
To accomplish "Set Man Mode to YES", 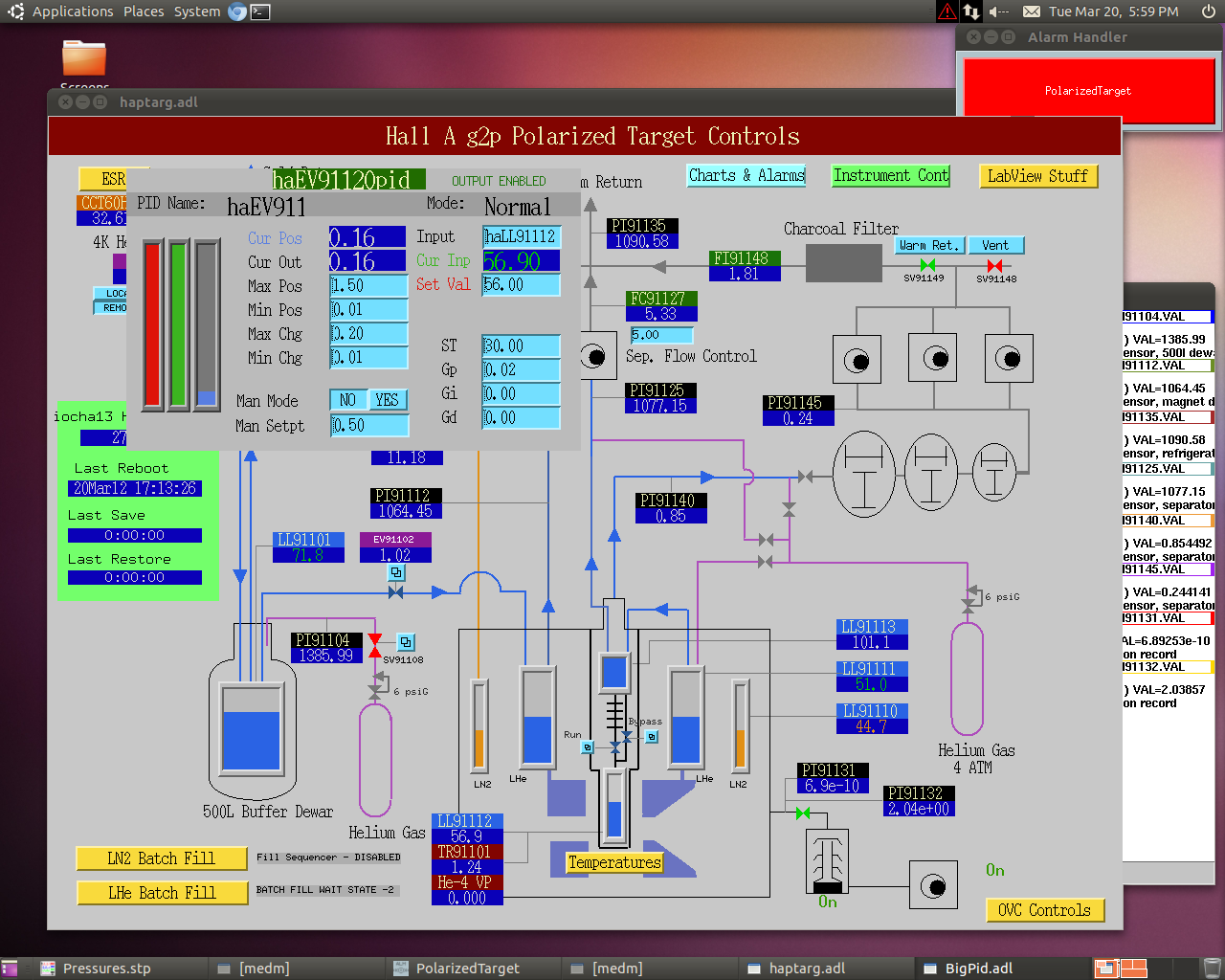I will point(388,400).
